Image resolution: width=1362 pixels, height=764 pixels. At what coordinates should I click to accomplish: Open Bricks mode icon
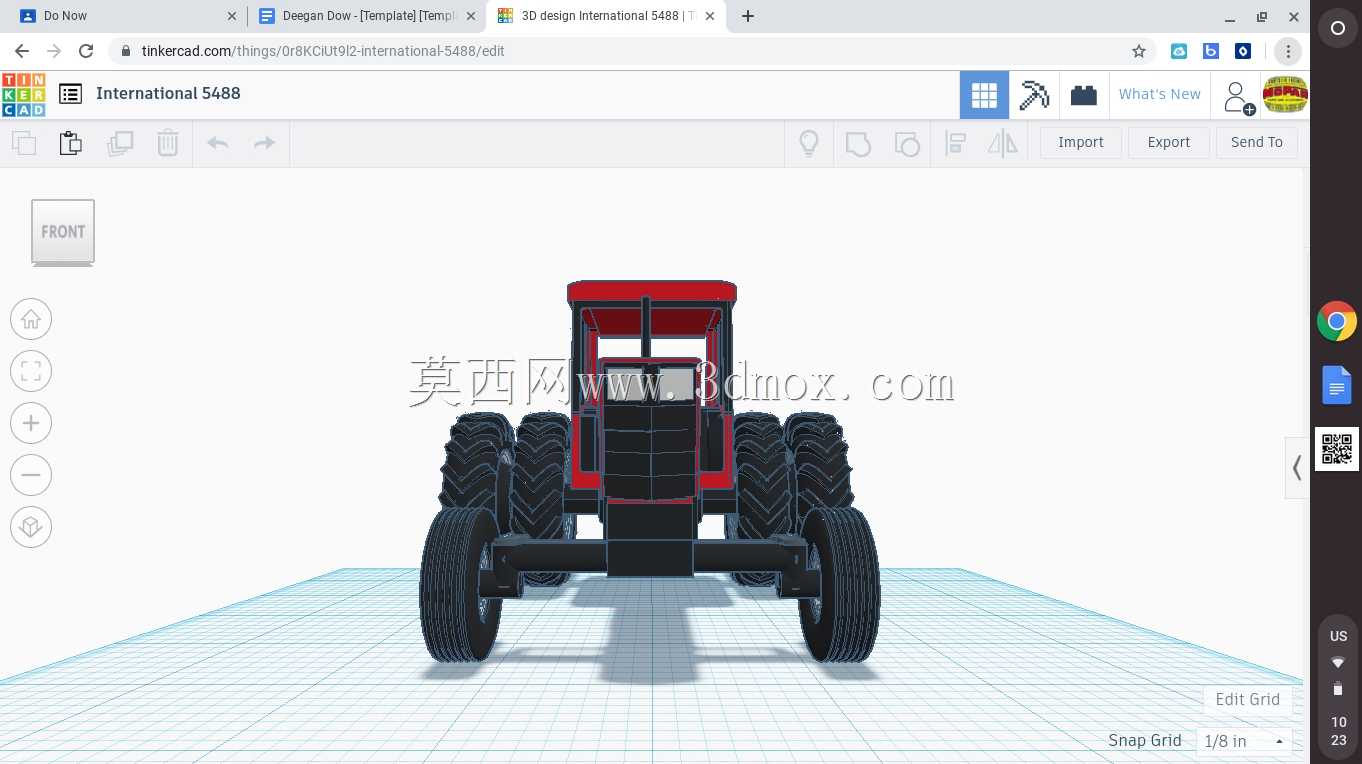coord(1084,95)
